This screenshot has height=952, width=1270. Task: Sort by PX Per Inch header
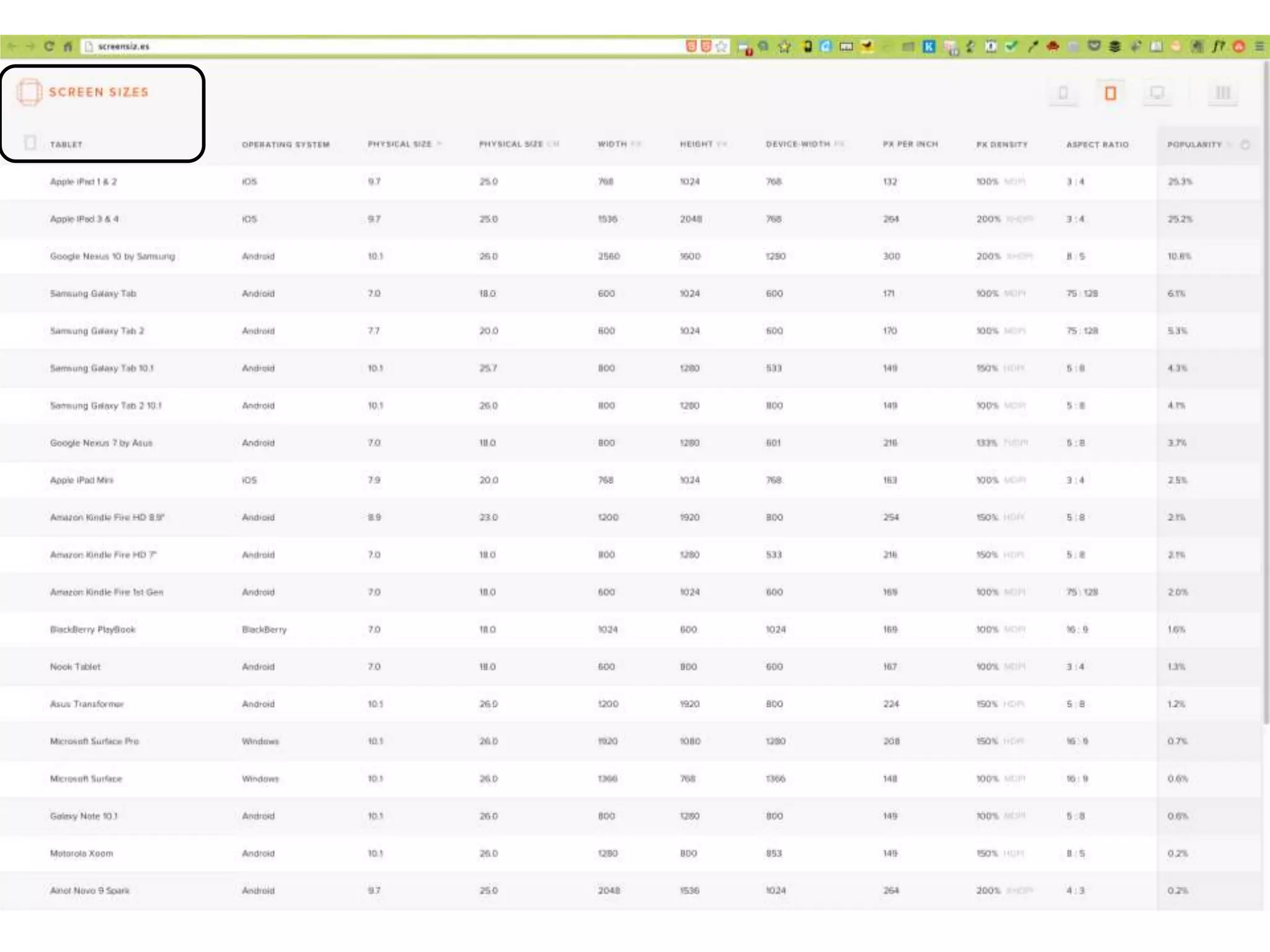tap(910, 144)
